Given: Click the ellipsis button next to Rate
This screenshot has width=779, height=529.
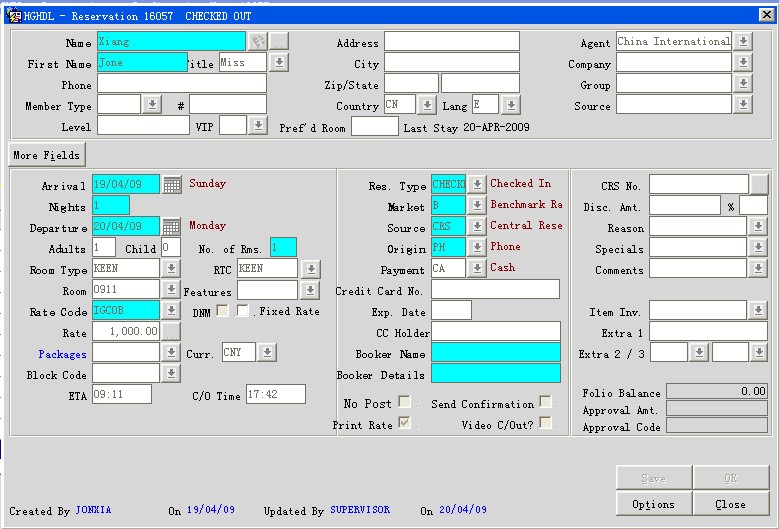Looking at the screenshot, I should 172,332.
